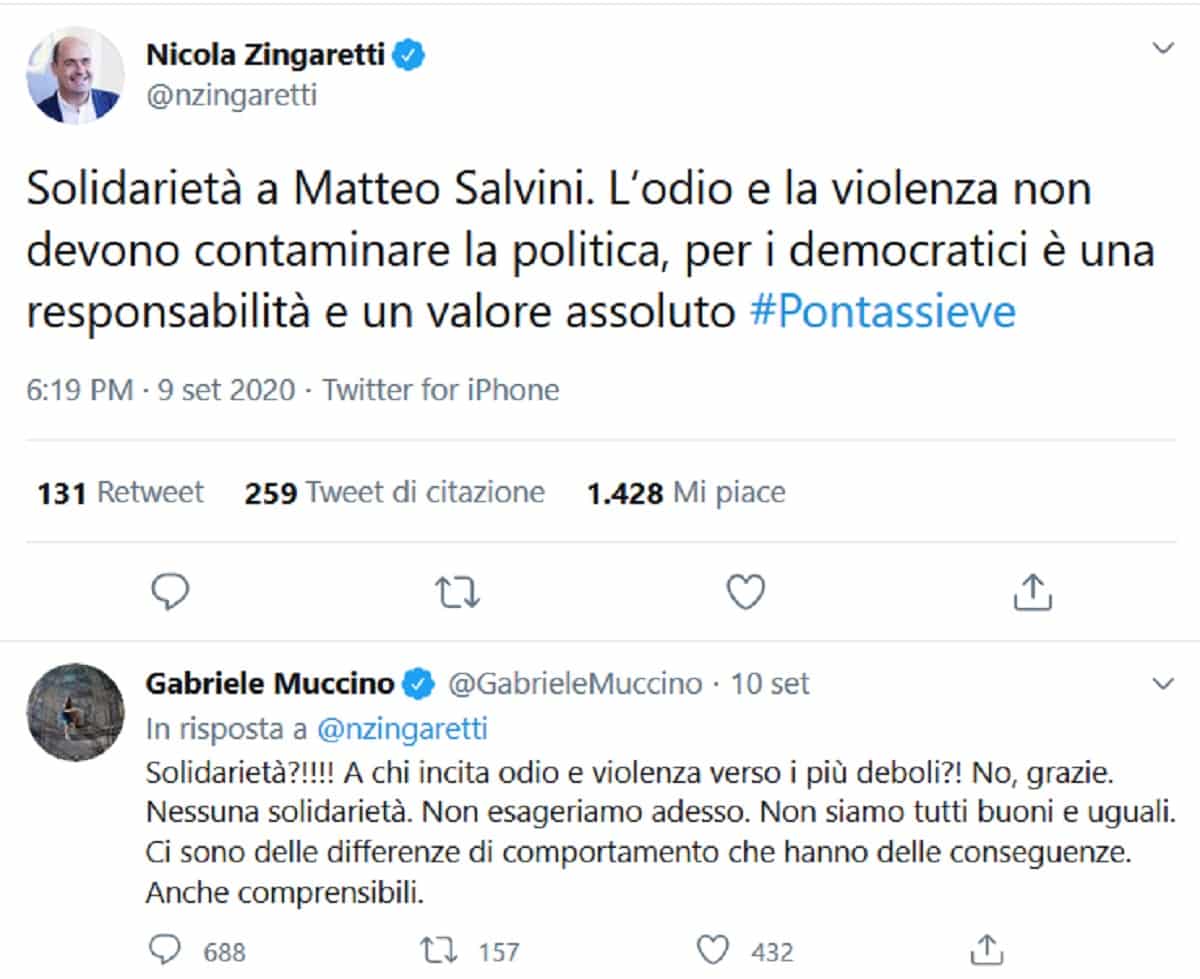
Task: Open the @nzingaretti mention in the reply
Action: 401,729
